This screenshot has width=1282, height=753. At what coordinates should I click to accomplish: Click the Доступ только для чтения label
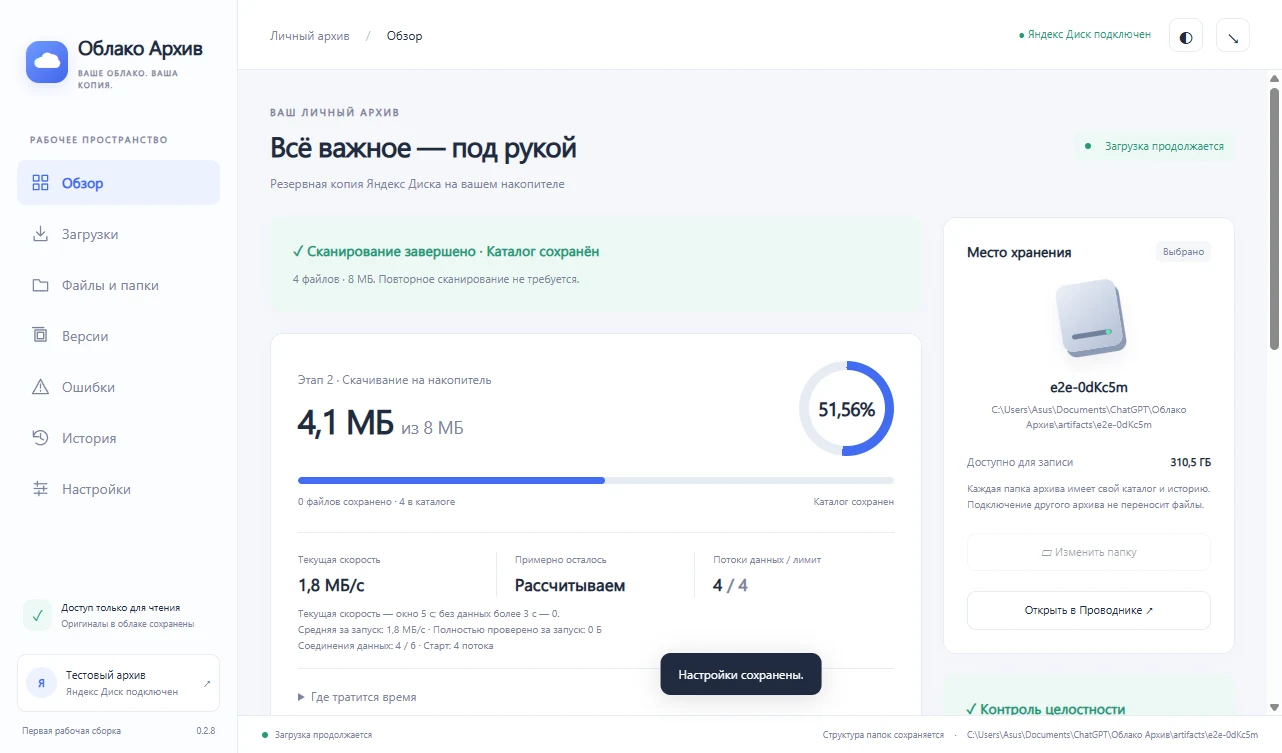coord(121,607)
